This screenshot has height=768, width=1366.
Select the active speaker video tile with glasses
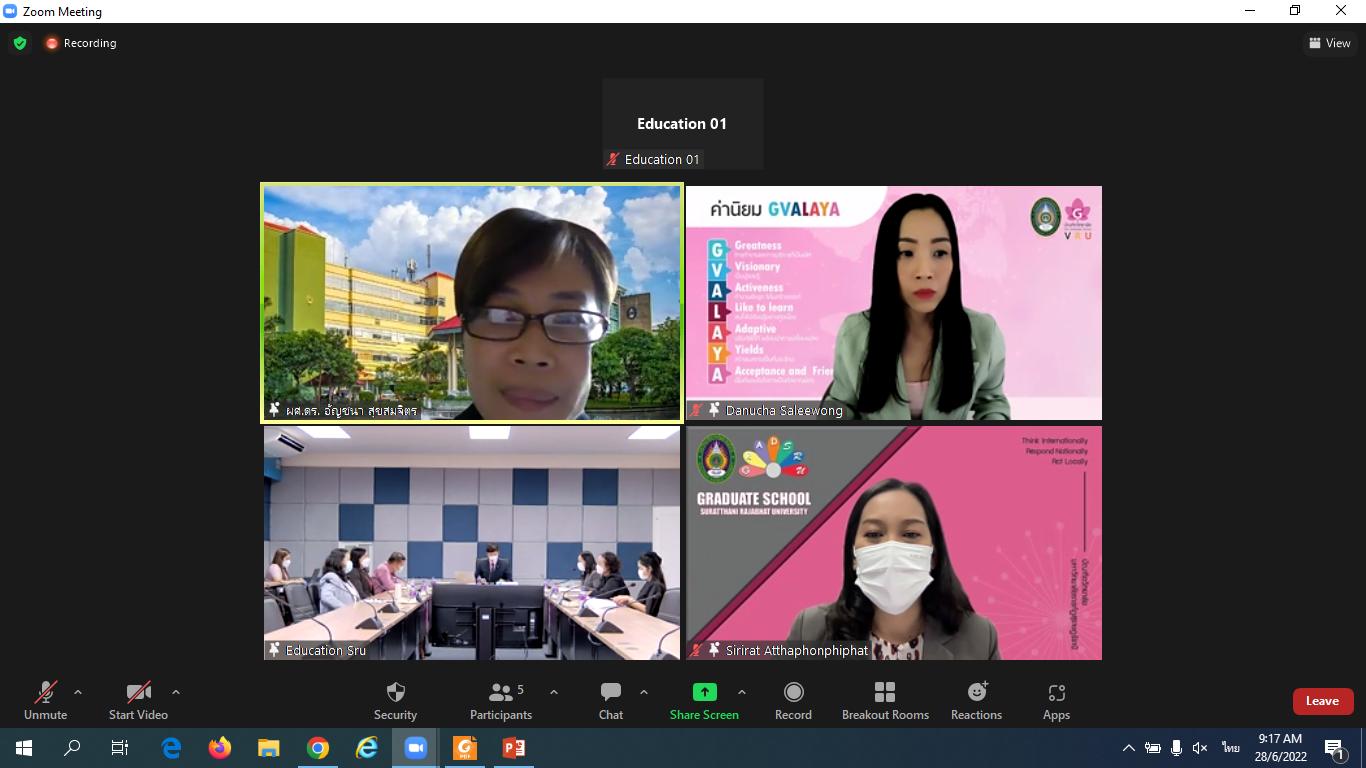pos(472,303)
